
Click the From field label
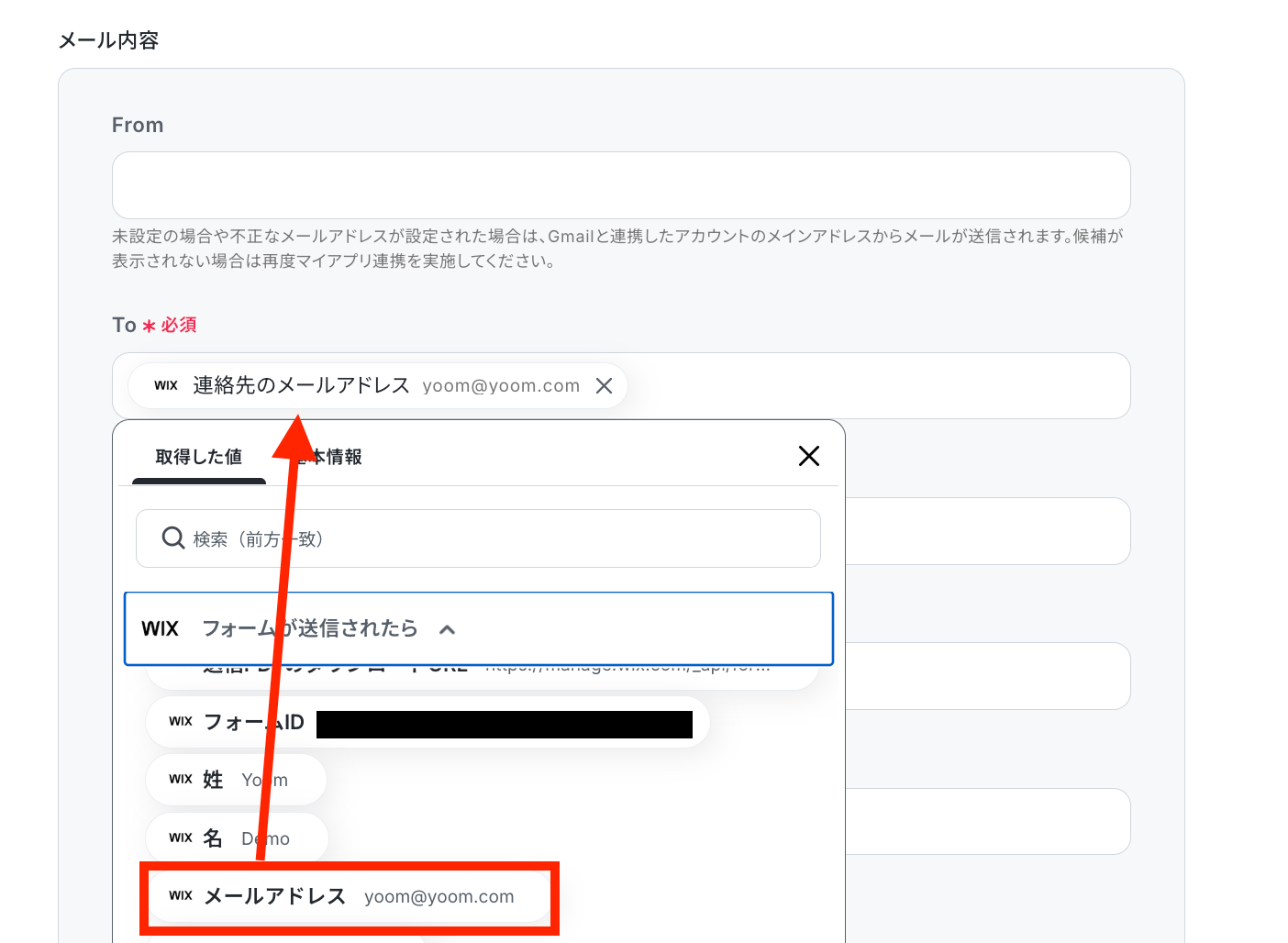coord(138,125)
